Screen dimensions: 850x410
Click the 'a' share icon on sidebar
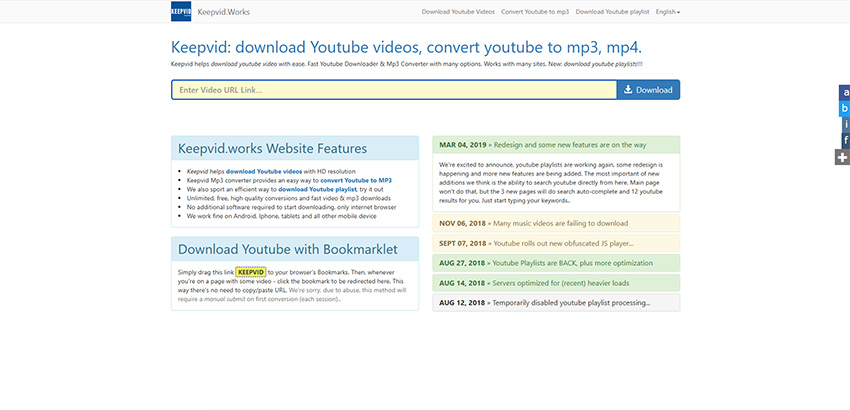(844, 91)
